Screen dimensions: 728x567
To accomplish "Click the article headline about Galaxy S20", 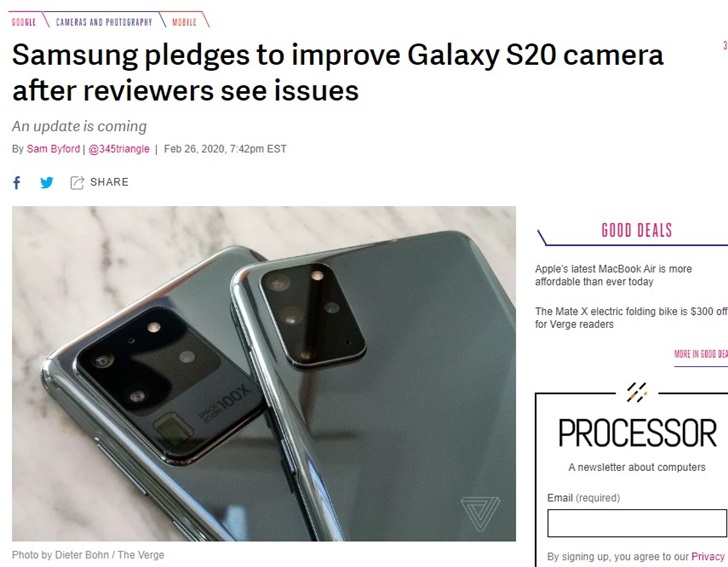I will pyautogui.click(x=338, y=72).
